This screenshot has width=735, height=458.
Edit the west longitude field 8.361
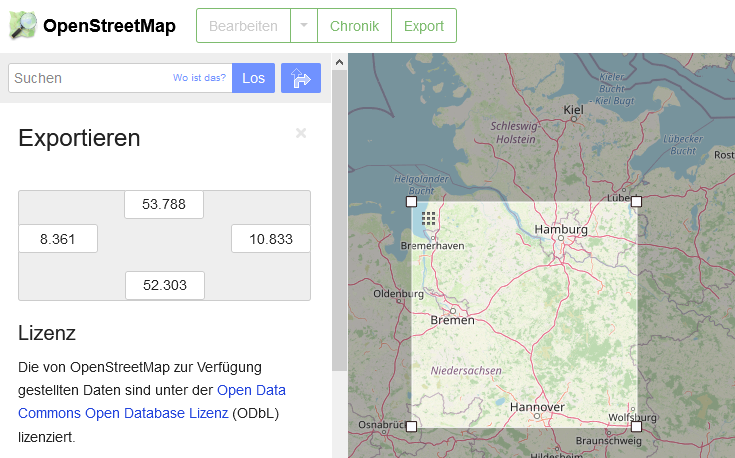[x=58, y=239]
